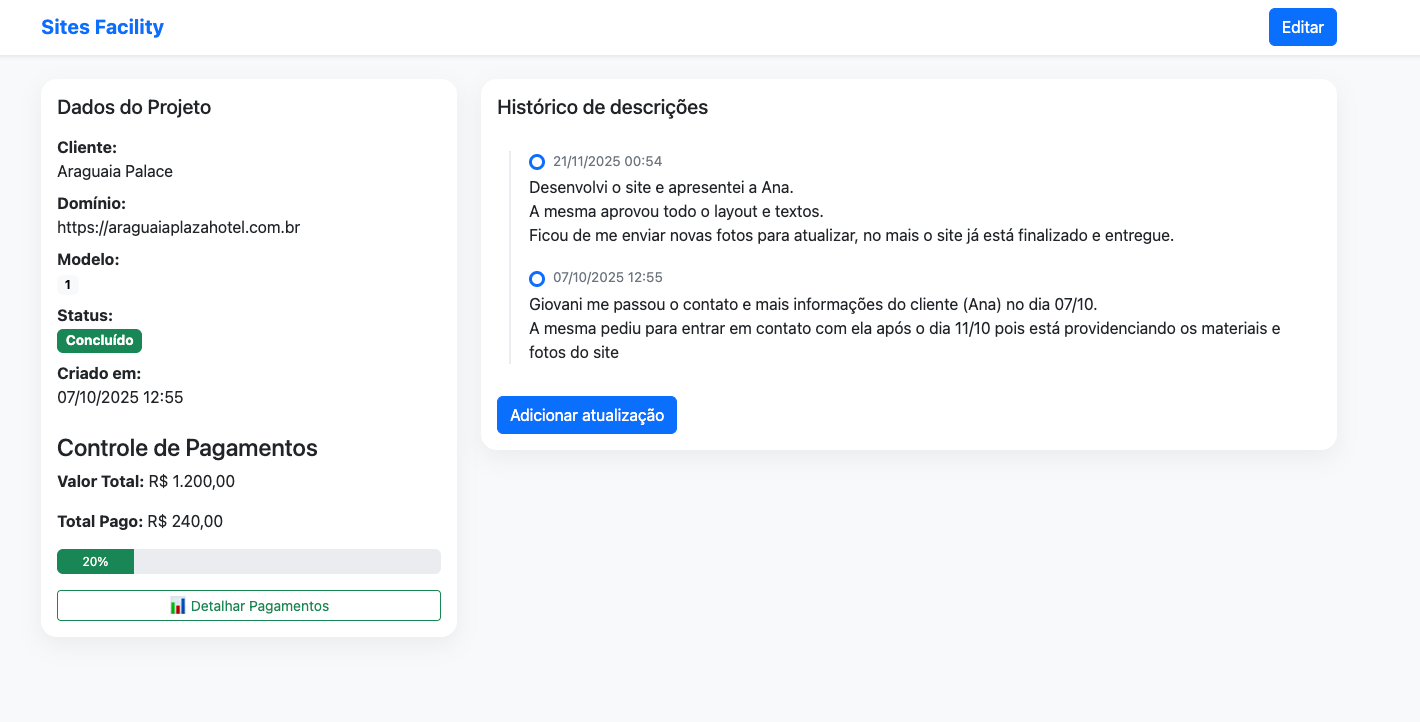Click the blue timeline marker beside 21/11/2025 00:54
The image size is (1420, 722).
coord(537,161)
